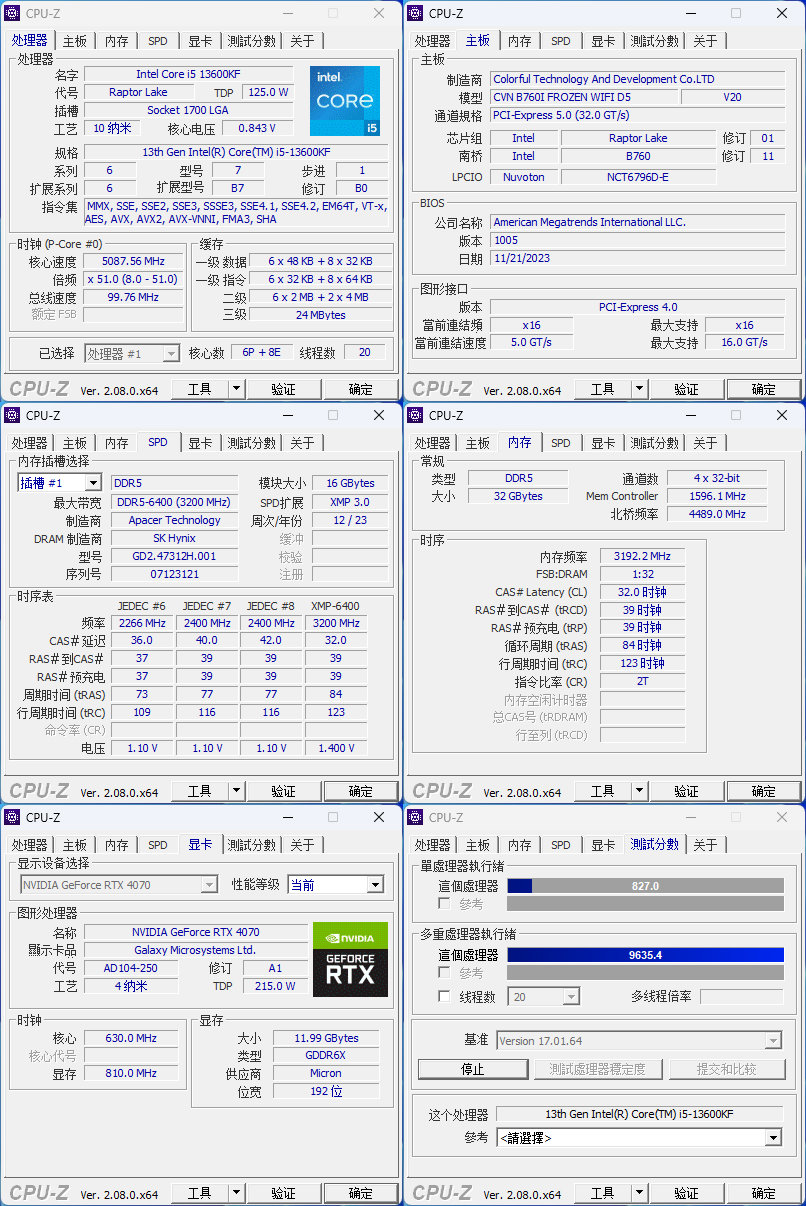
Task: Click the 模型 value CVN B760I FROZEN WIFI D5
Action: pos(583,97)
